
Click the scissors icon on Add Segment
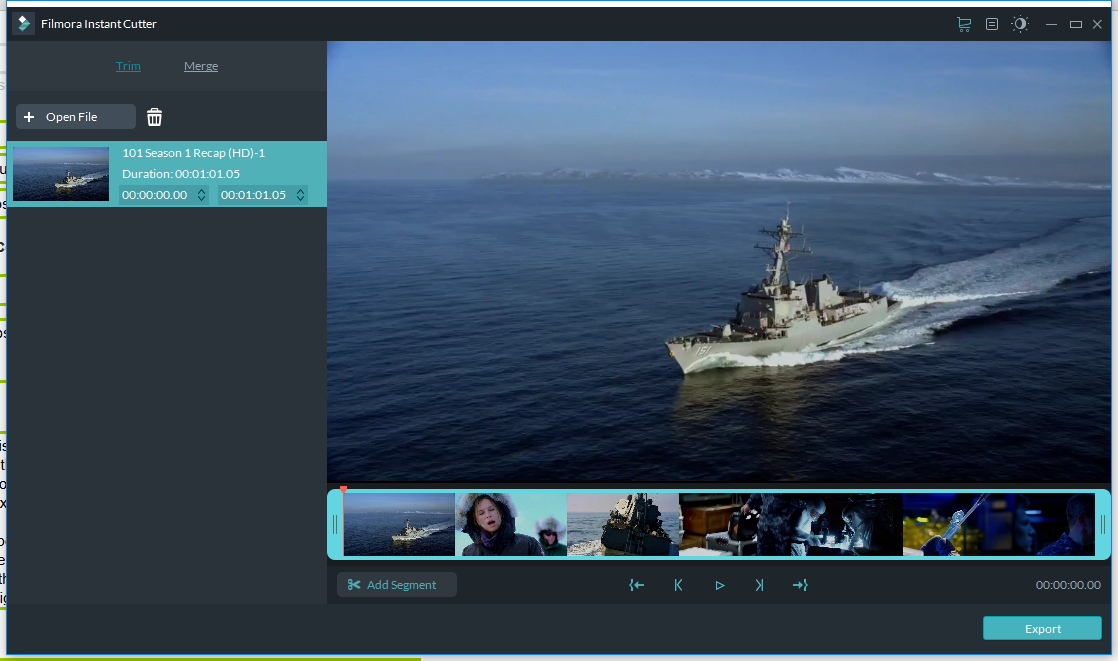tap(352, 584)
